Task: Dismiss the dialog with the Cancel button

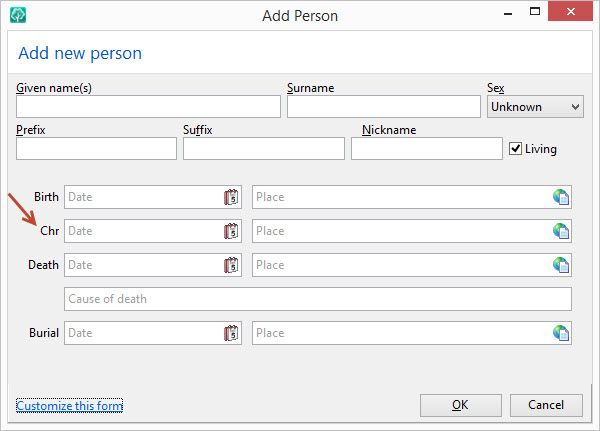Action: pos(546,405)
